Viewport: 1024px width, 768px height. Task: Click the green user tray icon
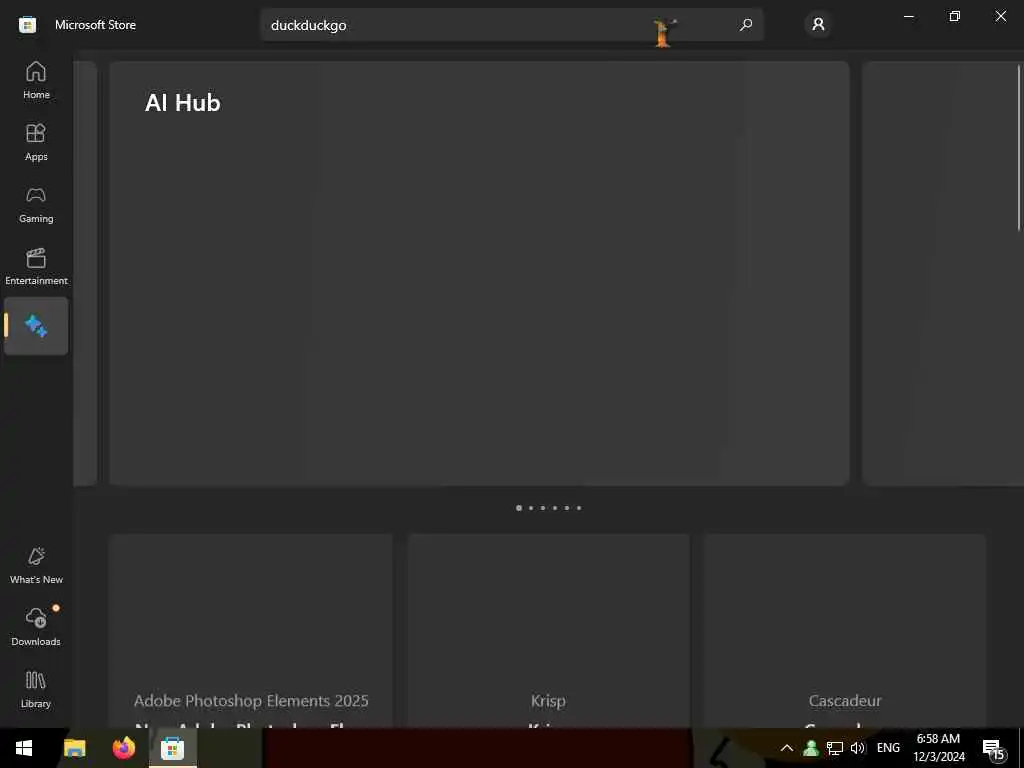[x=810, y=748]
